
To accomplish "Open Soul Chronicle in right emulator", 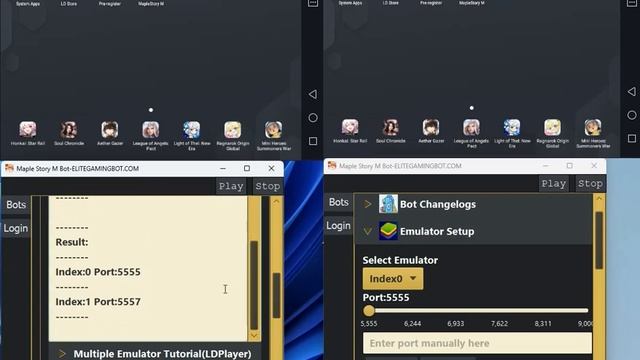I will [391, 127].
